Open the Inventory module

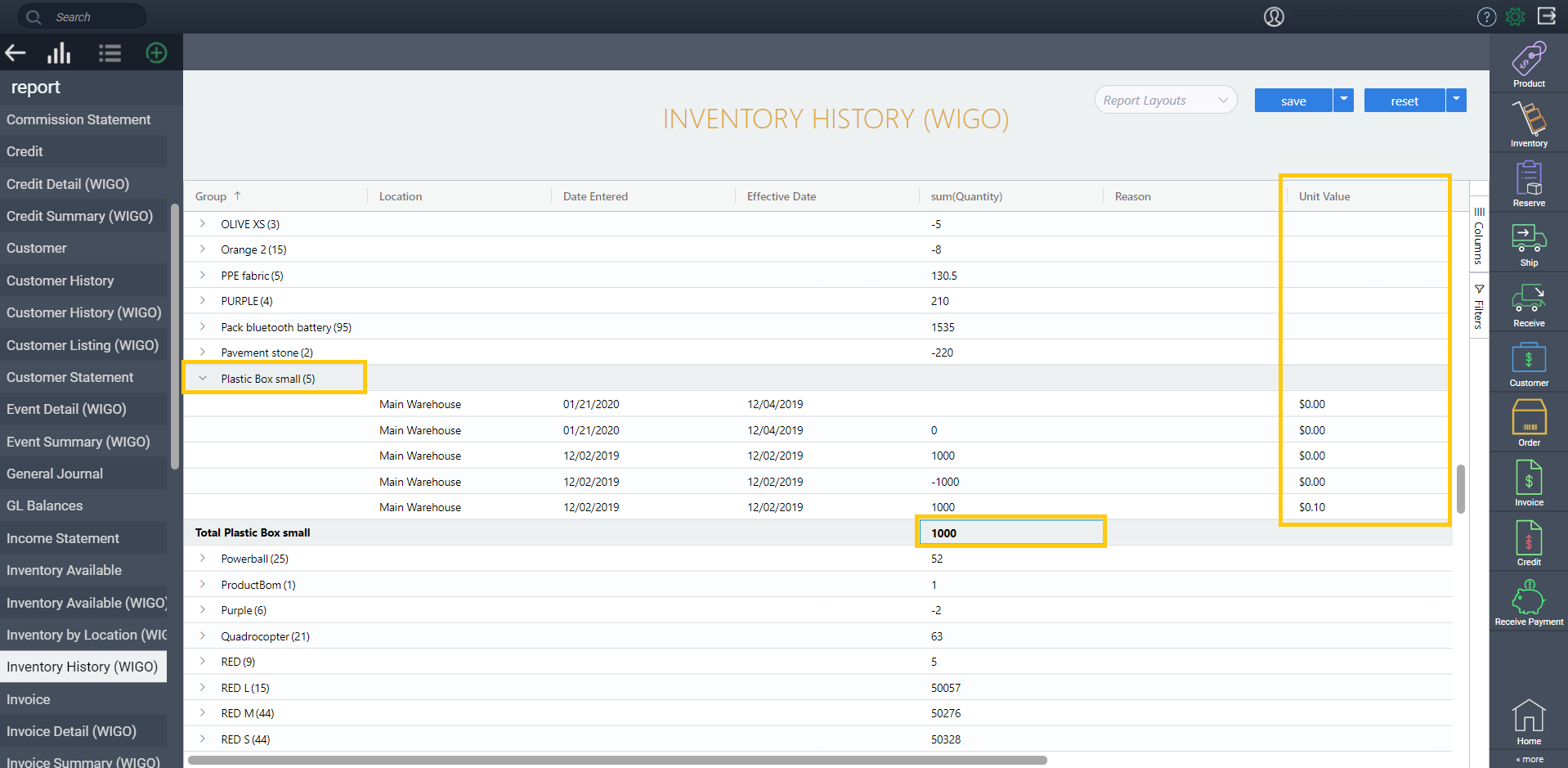[x=1529, y=124]
